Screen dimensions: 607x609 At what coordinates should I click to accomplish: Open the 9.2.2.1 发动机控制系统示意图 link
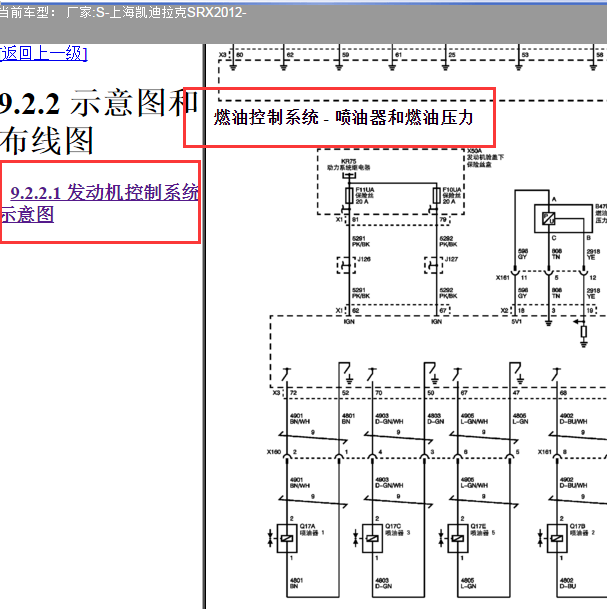(99, 203)
